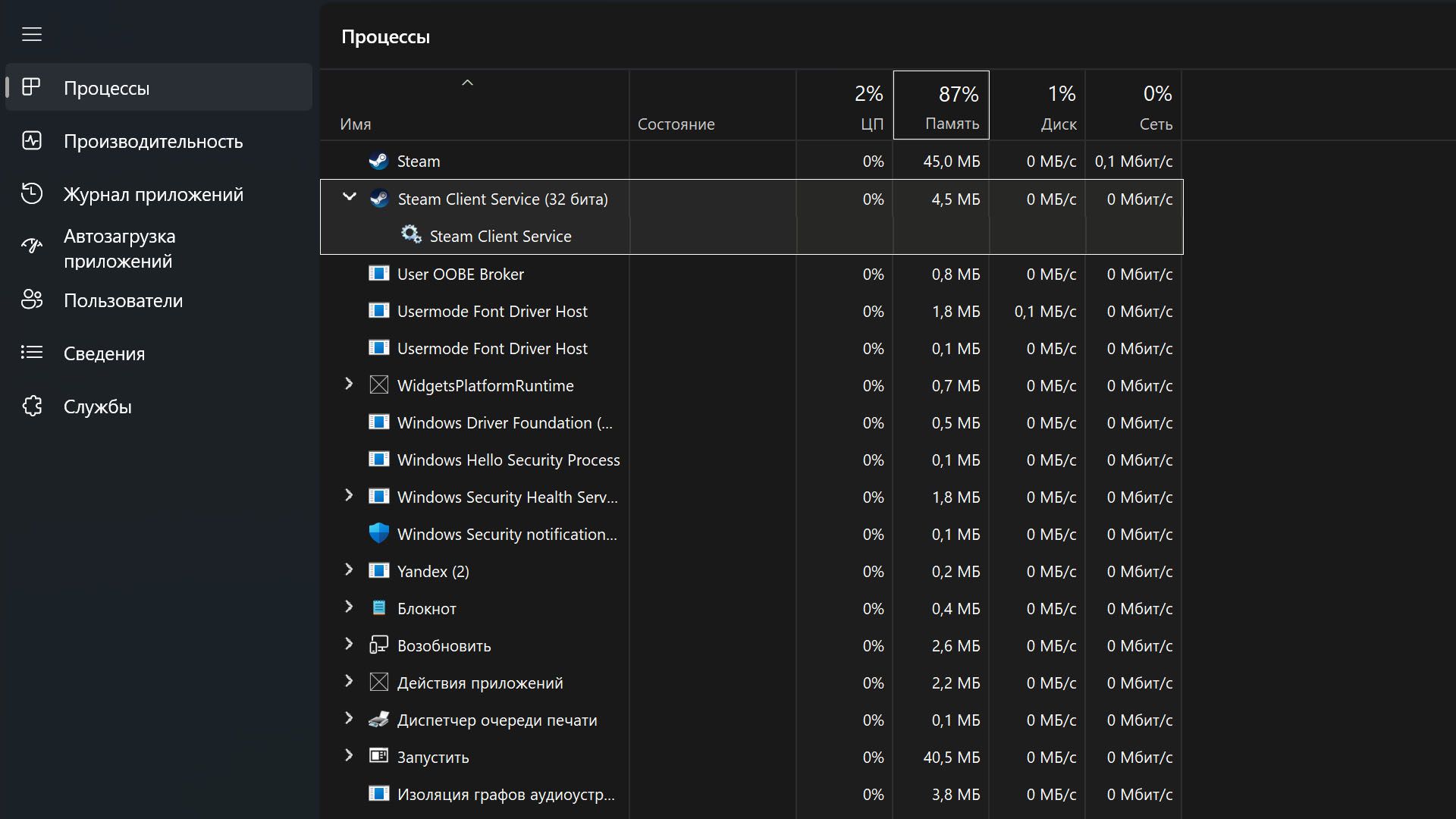This screenshot has height=819, width=1456.
Task: Click the Сведения list icon
Action: [x=32, y=353]
